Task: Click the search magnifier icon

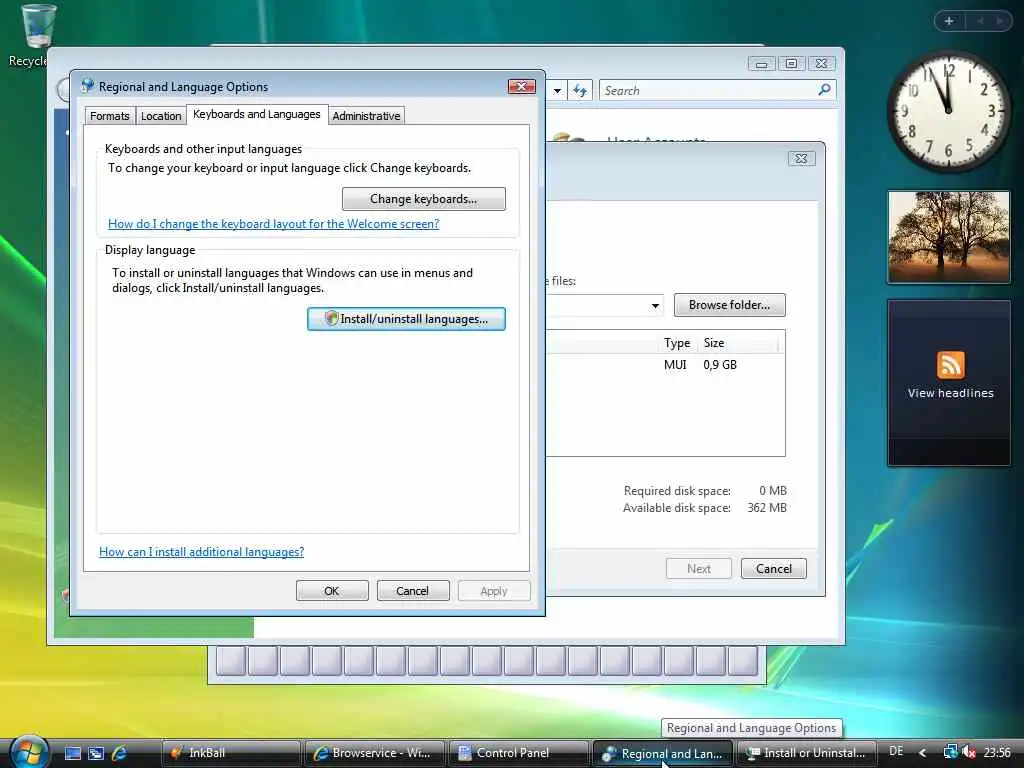Action: (x=825, y=89)
